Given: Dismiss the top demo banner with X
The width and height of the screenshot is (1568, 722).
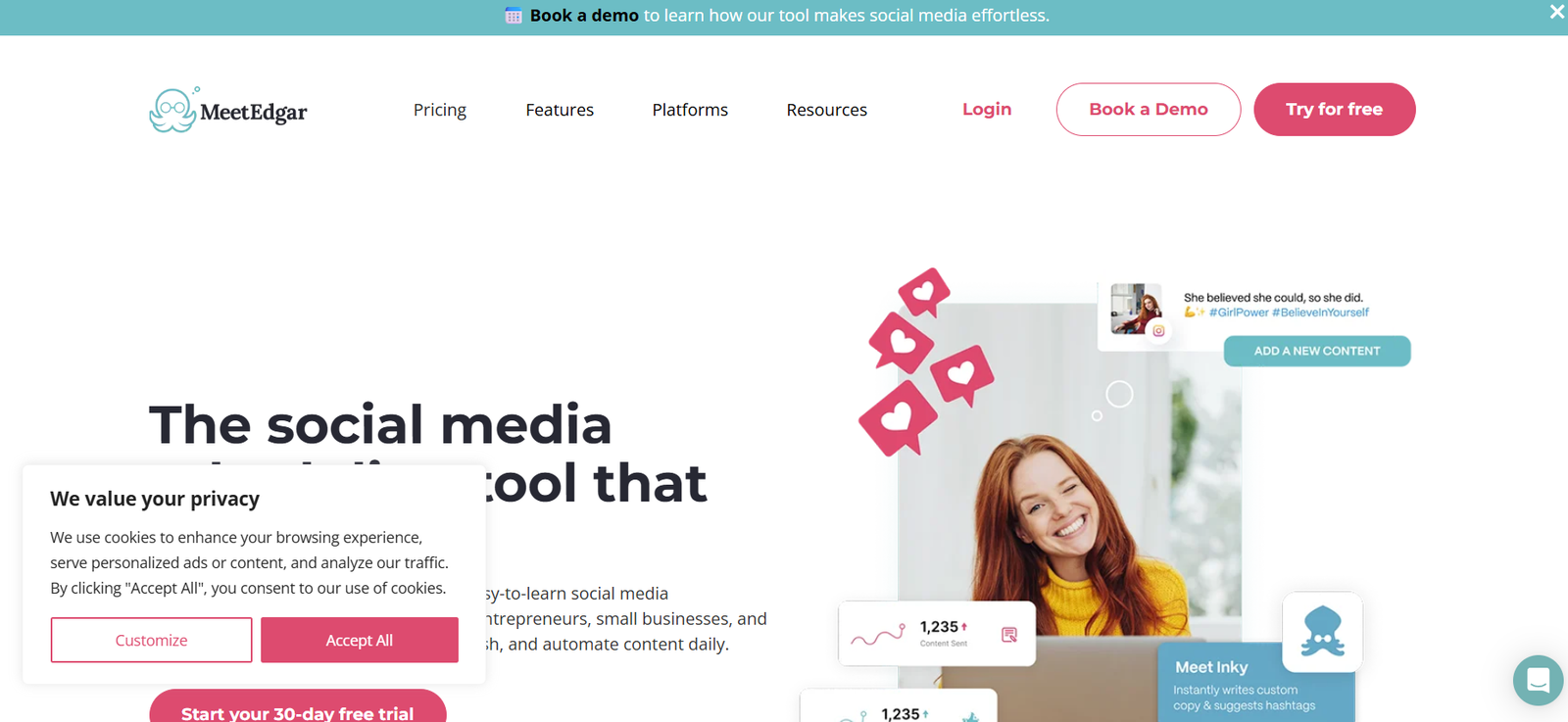Looking at the screenshot, I should 1556,12.
